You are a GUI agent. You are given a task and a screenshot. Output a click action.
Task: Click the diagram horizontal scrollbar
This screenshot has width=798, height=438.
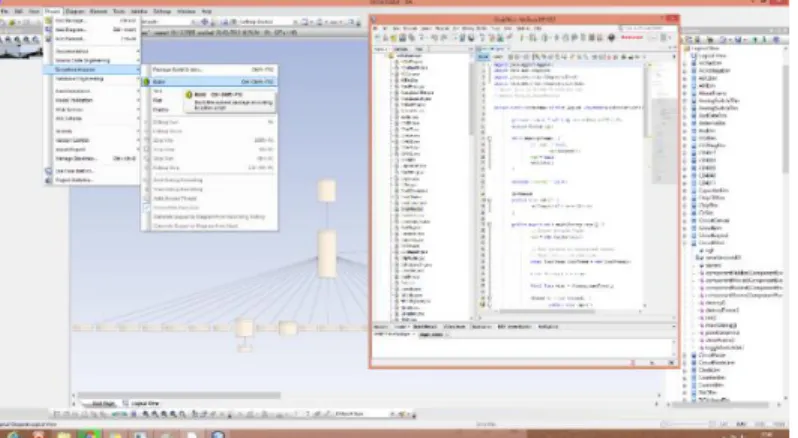click(x=178, y=395)
